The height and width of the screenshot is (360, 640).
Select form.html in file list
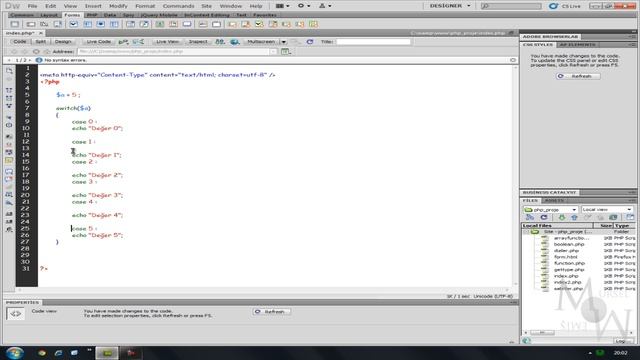click(x=565, y=257)
